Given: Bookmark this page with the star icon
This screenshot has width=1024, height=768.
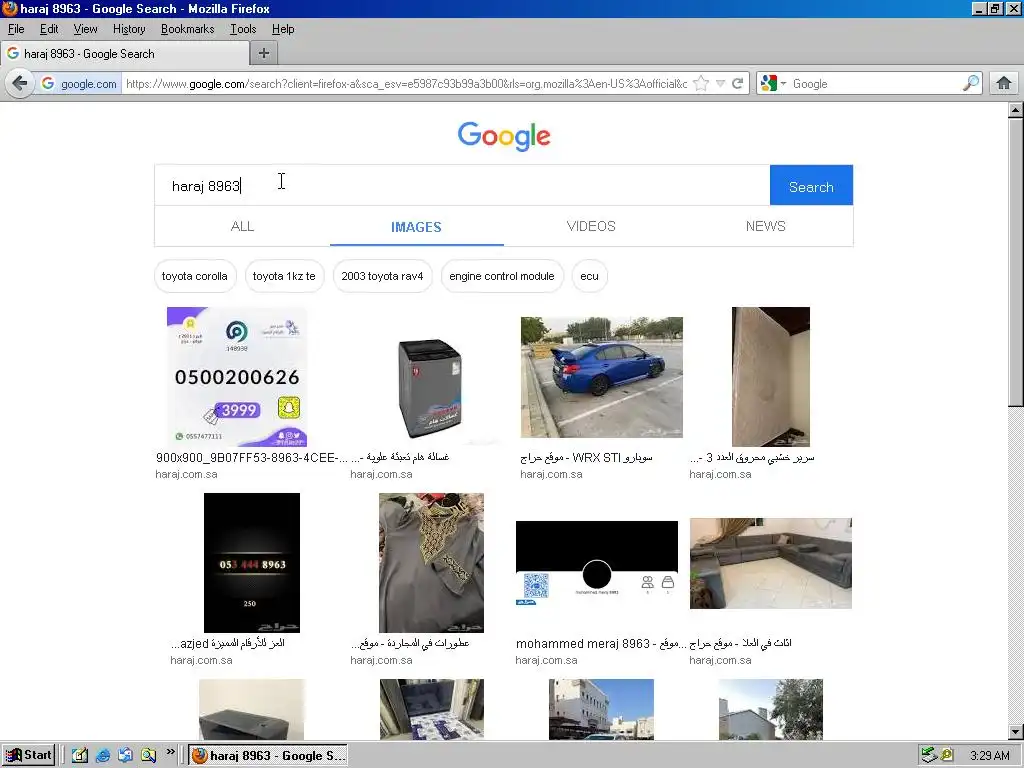Looking at the screenshot, I should pyautogui.click(x=701, y=84).
